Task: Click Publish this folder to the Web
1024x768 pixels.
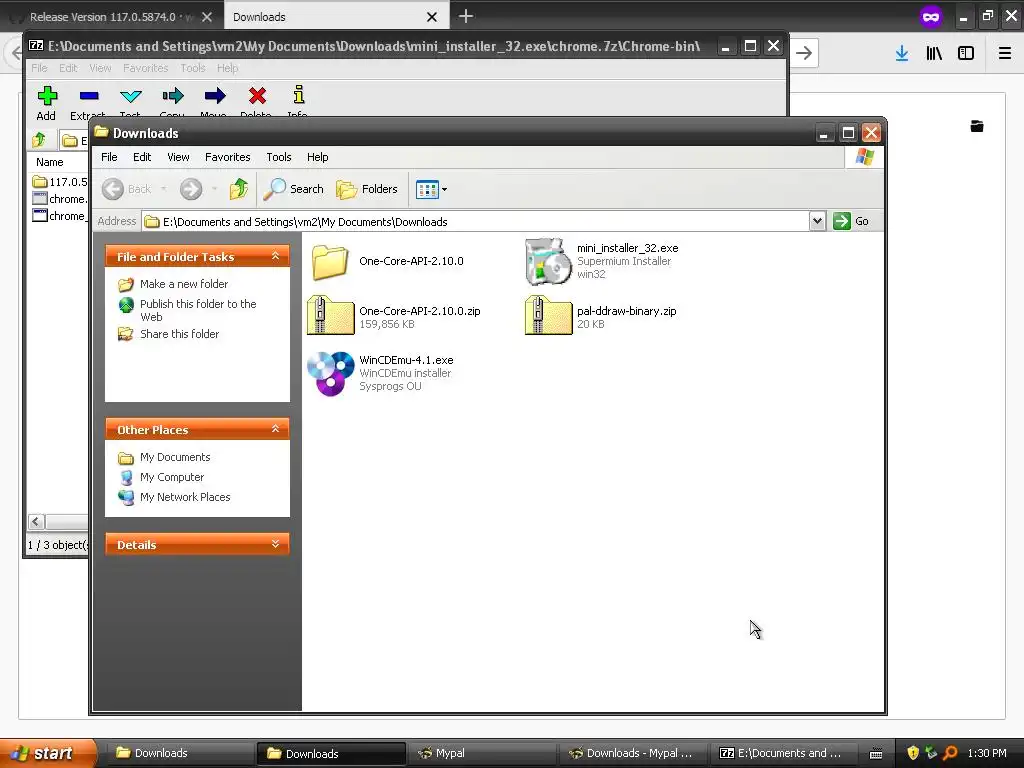Action: point(198,310)
